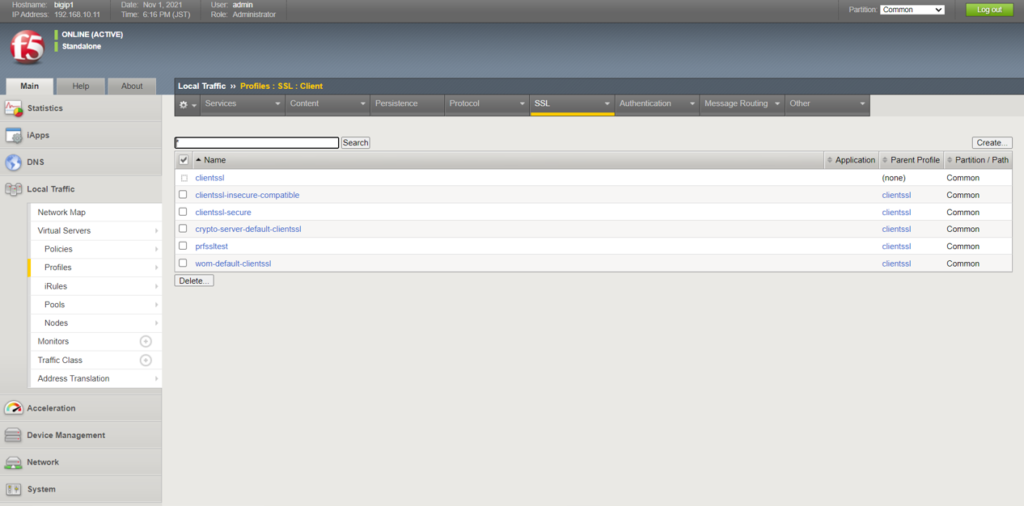Open the Statistics section icon
The width and height of the screenshot is (1024, 506).
pyautogui.click(x=13, y=108)
